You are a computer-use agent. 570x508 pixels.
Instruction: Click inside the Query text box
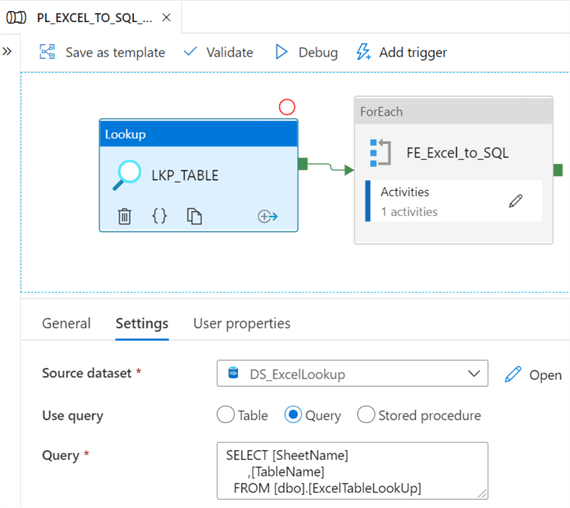click(352, 471)
